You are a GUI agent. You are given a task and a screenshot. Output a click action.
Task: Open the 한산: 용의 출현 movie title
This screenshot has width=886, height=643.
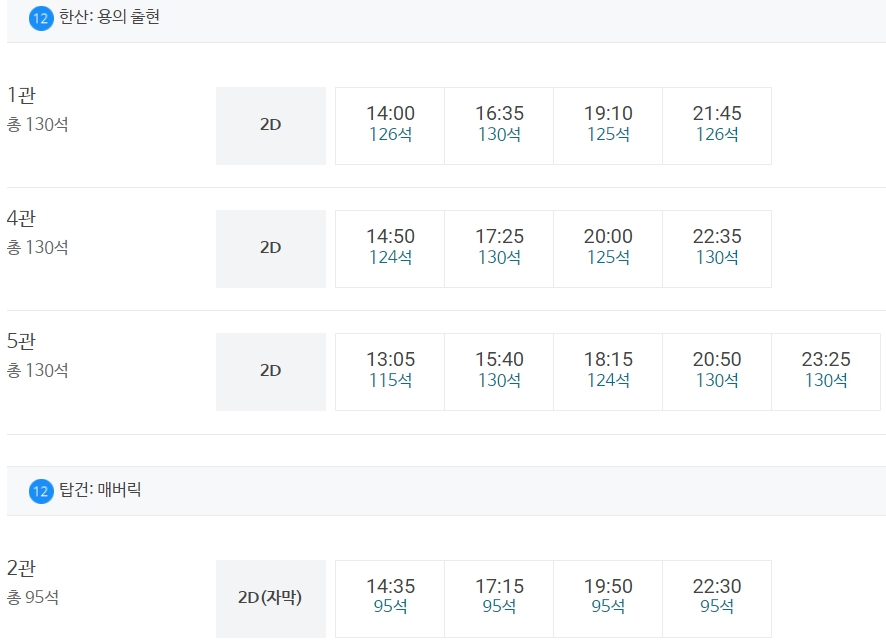click(x=109, y=16)
